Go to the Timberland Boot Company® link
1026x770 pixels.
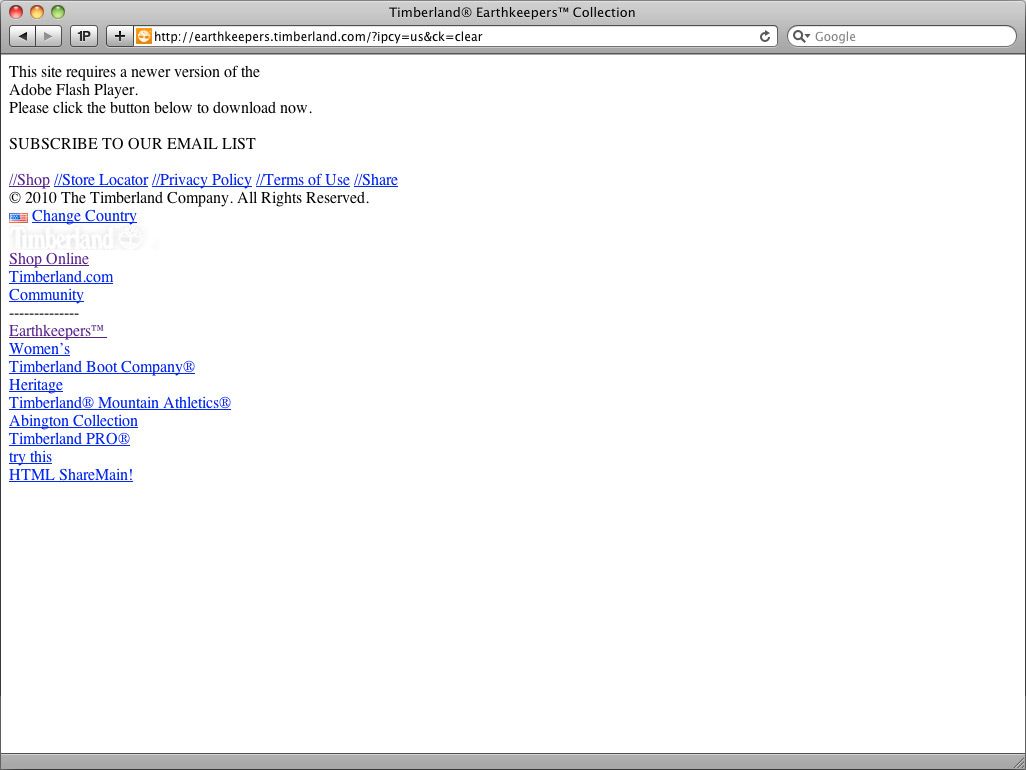(x=102, y=367)
